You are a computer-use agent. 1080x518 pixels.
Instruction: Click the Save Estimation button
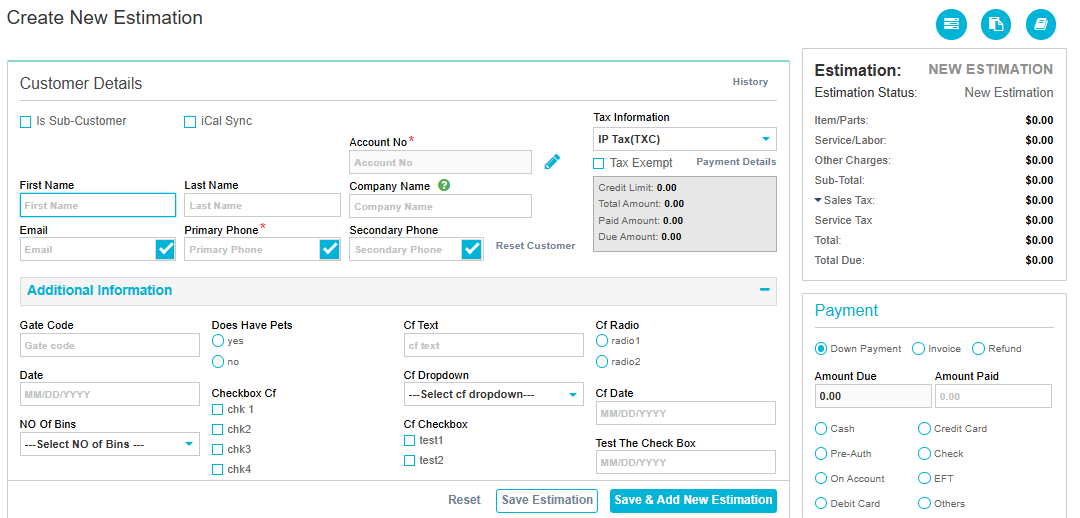pos(546,501)
